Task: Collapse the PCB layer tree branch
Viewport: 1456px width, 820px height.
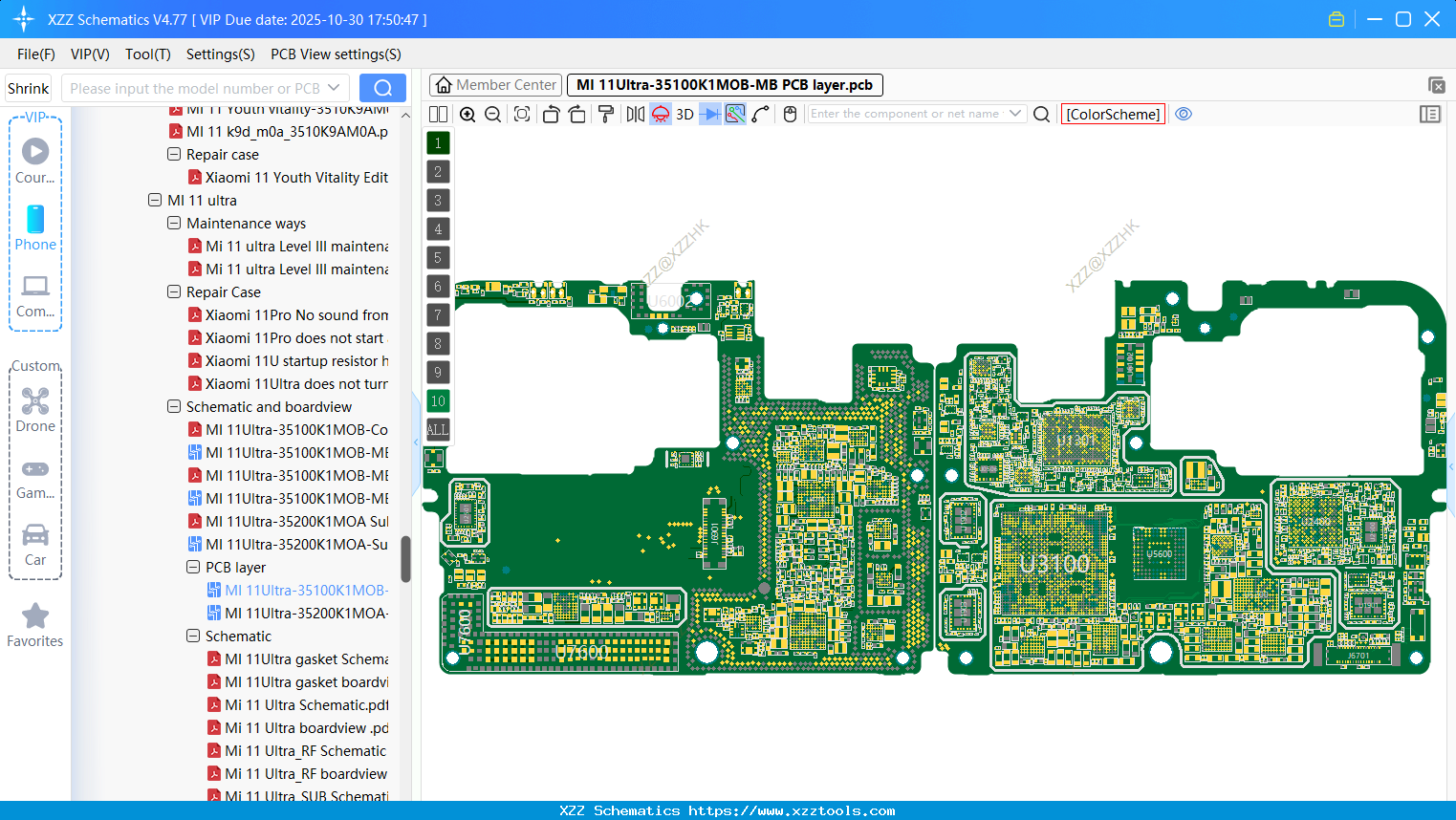Action: (x=192, y=567)
